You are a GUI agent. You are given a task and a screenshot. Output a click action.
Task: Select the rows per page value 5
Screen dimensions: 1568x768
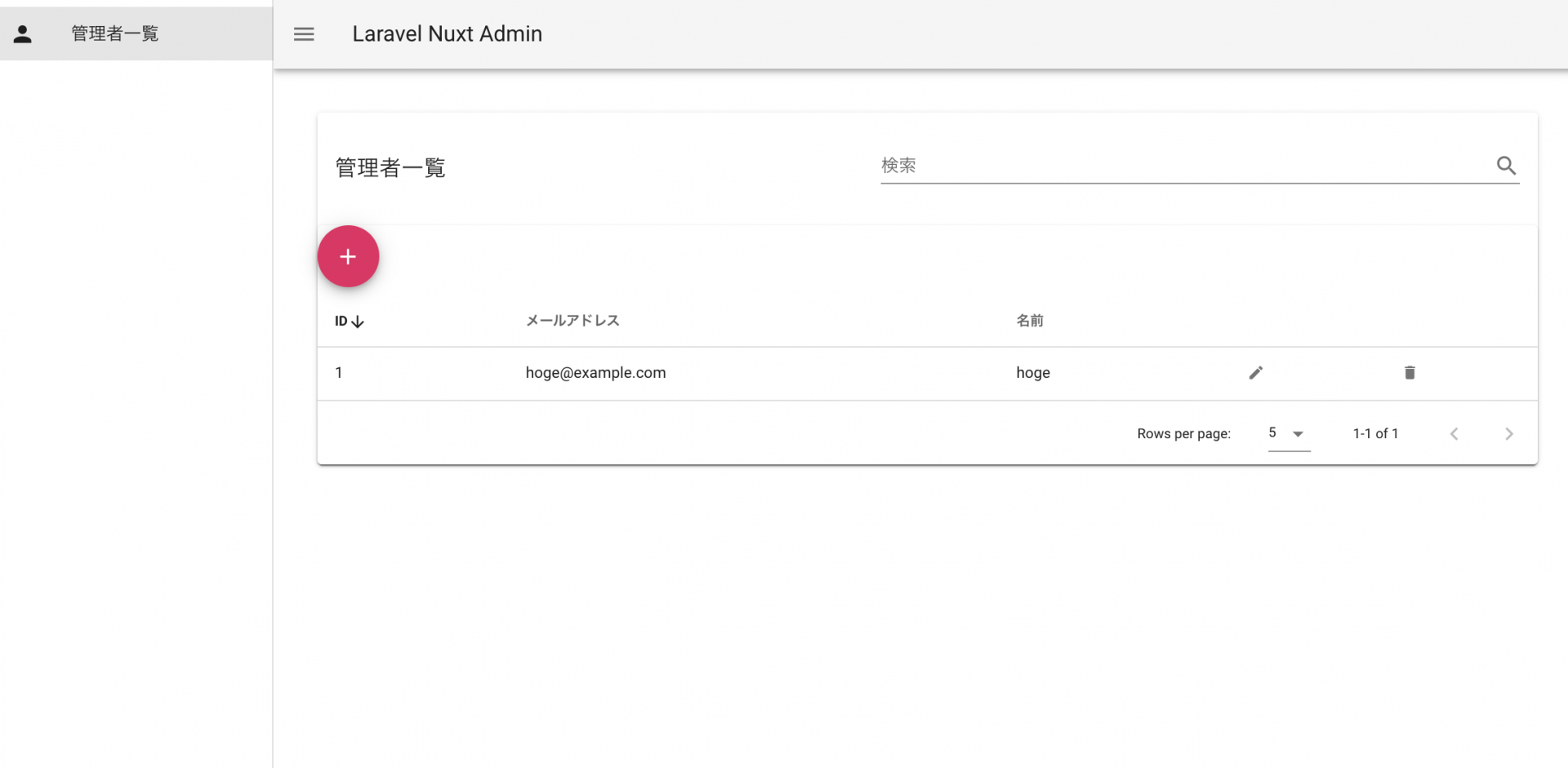tap(1272, 433)
